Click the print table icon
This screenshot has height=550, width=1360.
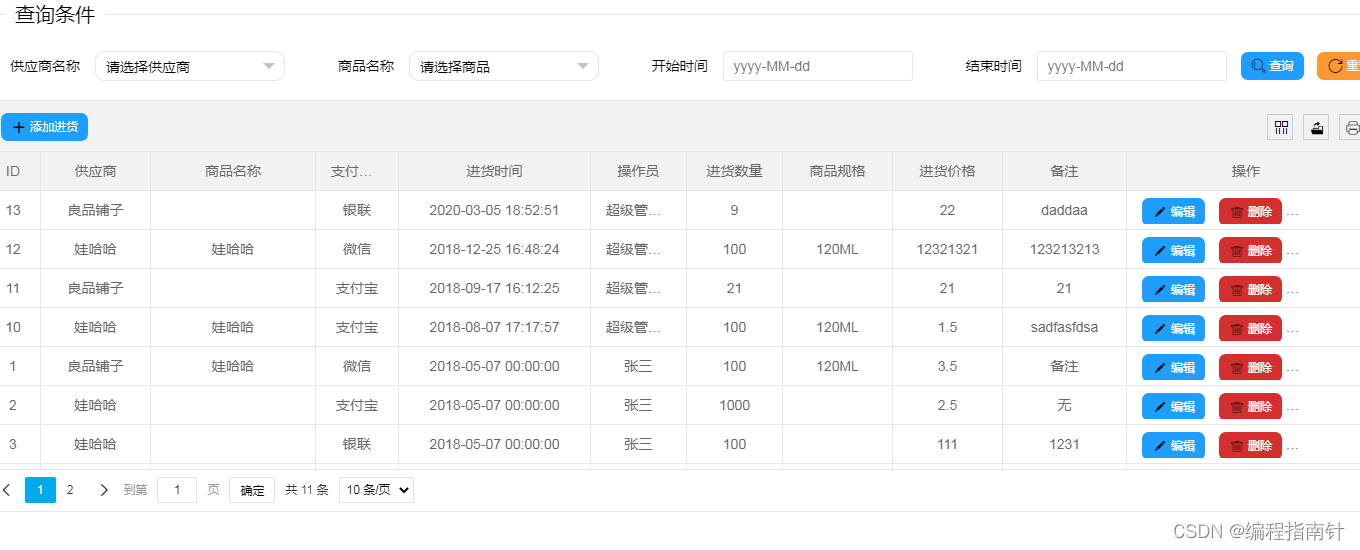pyautogui.click(x=1351, y=127)
